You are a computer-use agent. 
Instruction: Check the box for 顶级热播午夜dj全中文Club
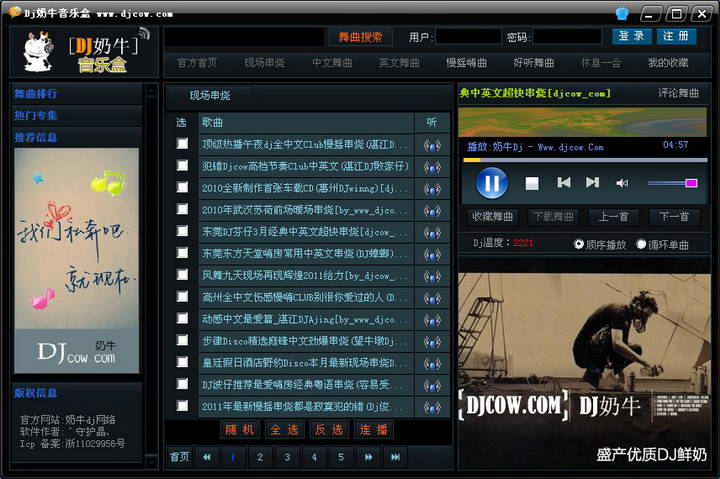[182, 143]
